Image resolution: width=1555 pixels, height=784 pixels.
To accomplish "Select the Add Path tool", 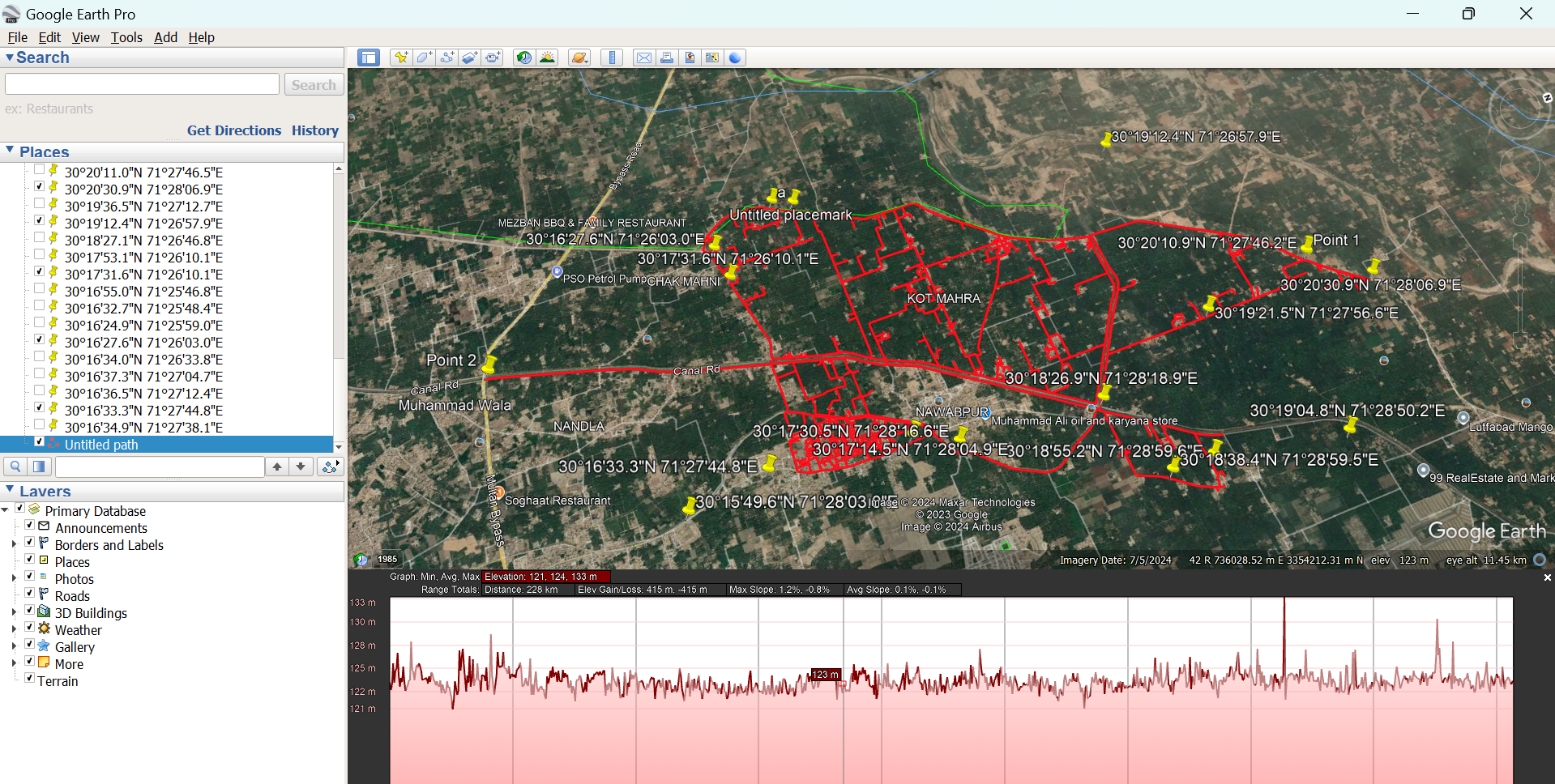I will tap(446, 58).
